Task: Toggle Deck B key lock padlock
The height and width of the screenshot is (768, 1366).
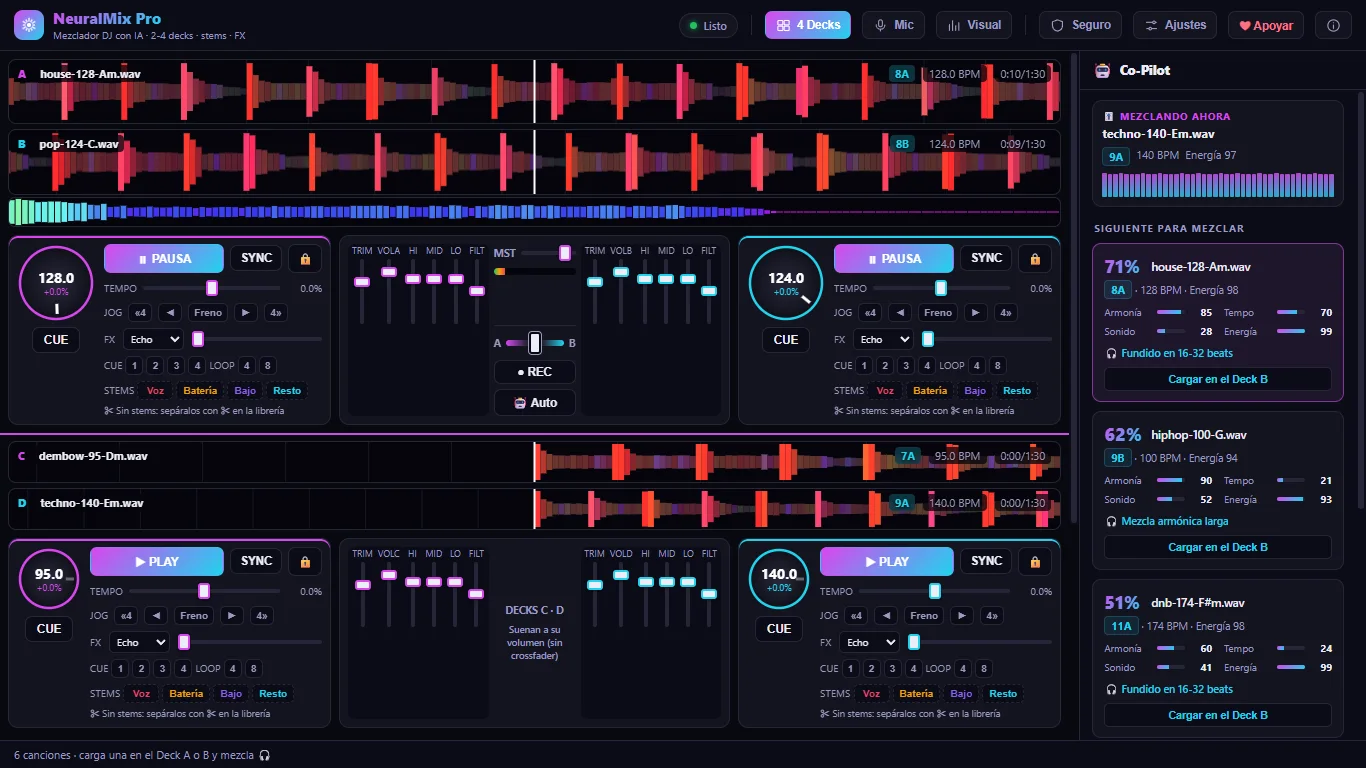Action: pos(1035,259)
